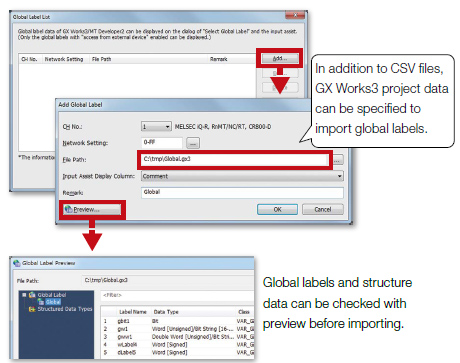
Task: Select the gbit1 label row
Action: [178, 321]
